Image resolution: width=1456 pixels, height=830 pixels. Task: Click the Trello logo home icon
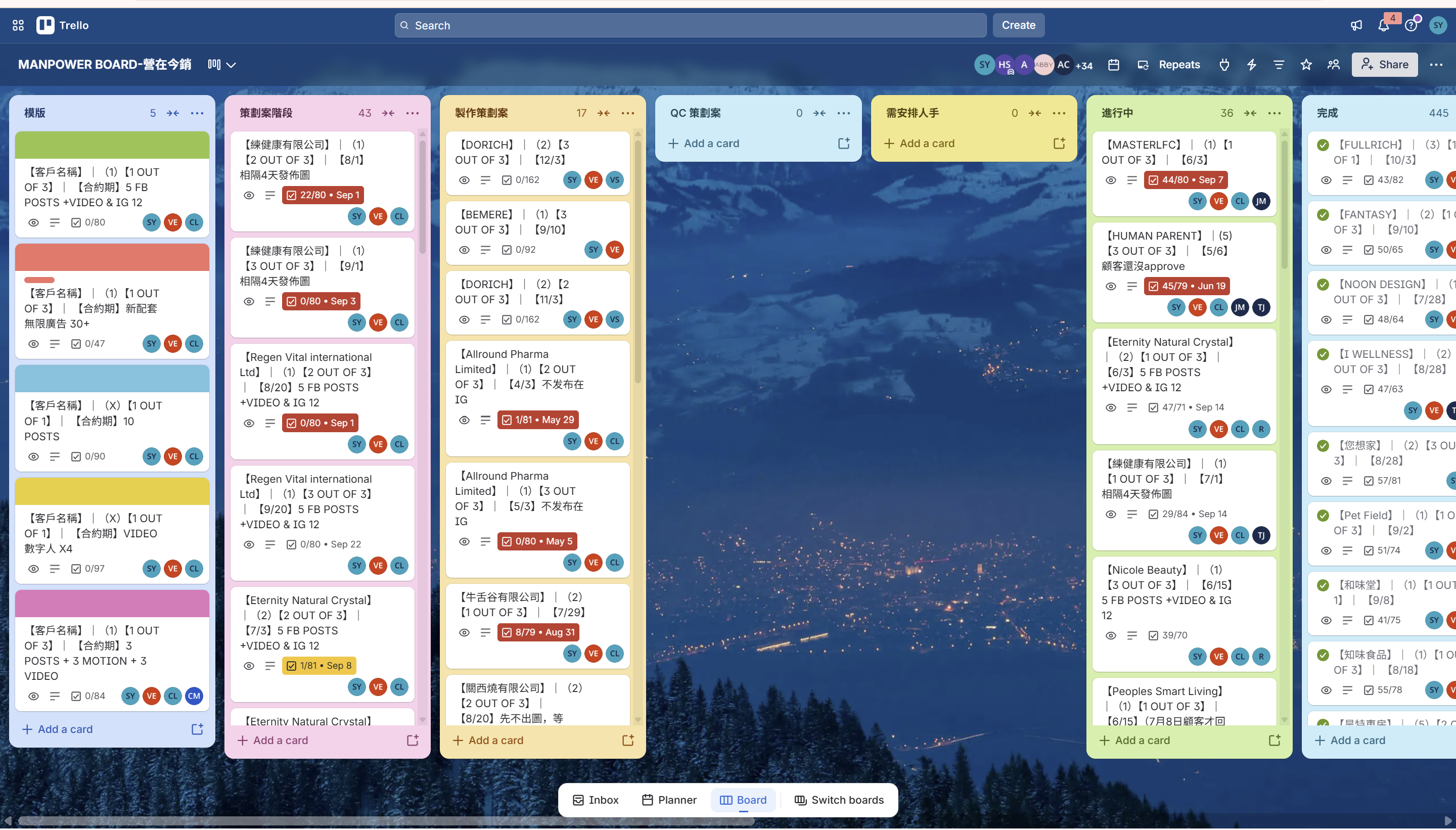63,25
